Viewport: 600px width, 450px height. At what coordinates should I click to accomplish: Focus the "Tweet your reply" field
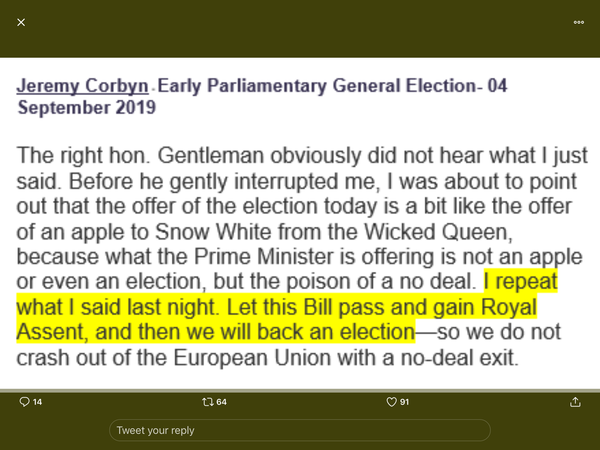[x=300, y=430]
